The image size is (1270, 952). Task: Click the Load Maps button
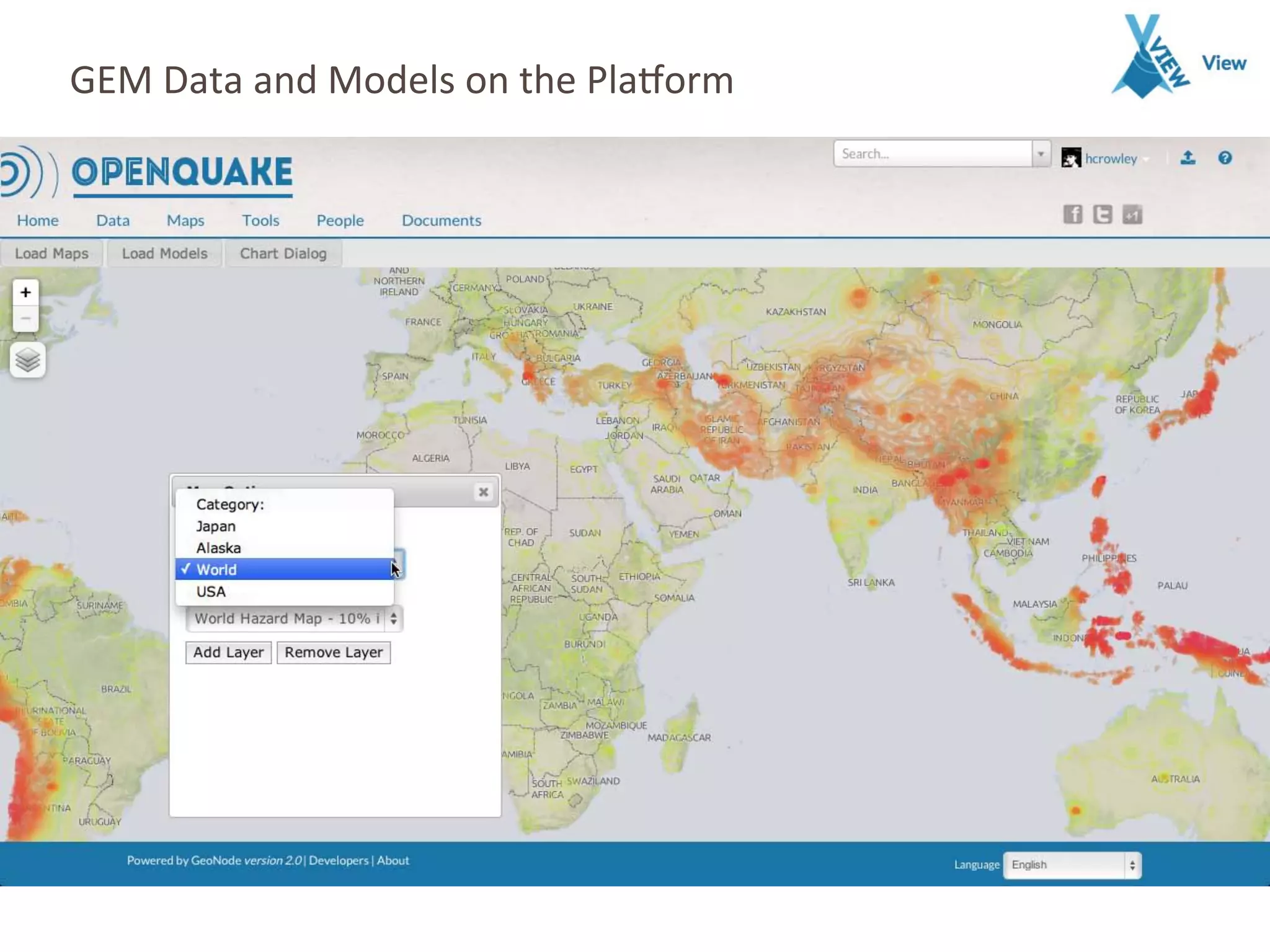click(51, 253)
